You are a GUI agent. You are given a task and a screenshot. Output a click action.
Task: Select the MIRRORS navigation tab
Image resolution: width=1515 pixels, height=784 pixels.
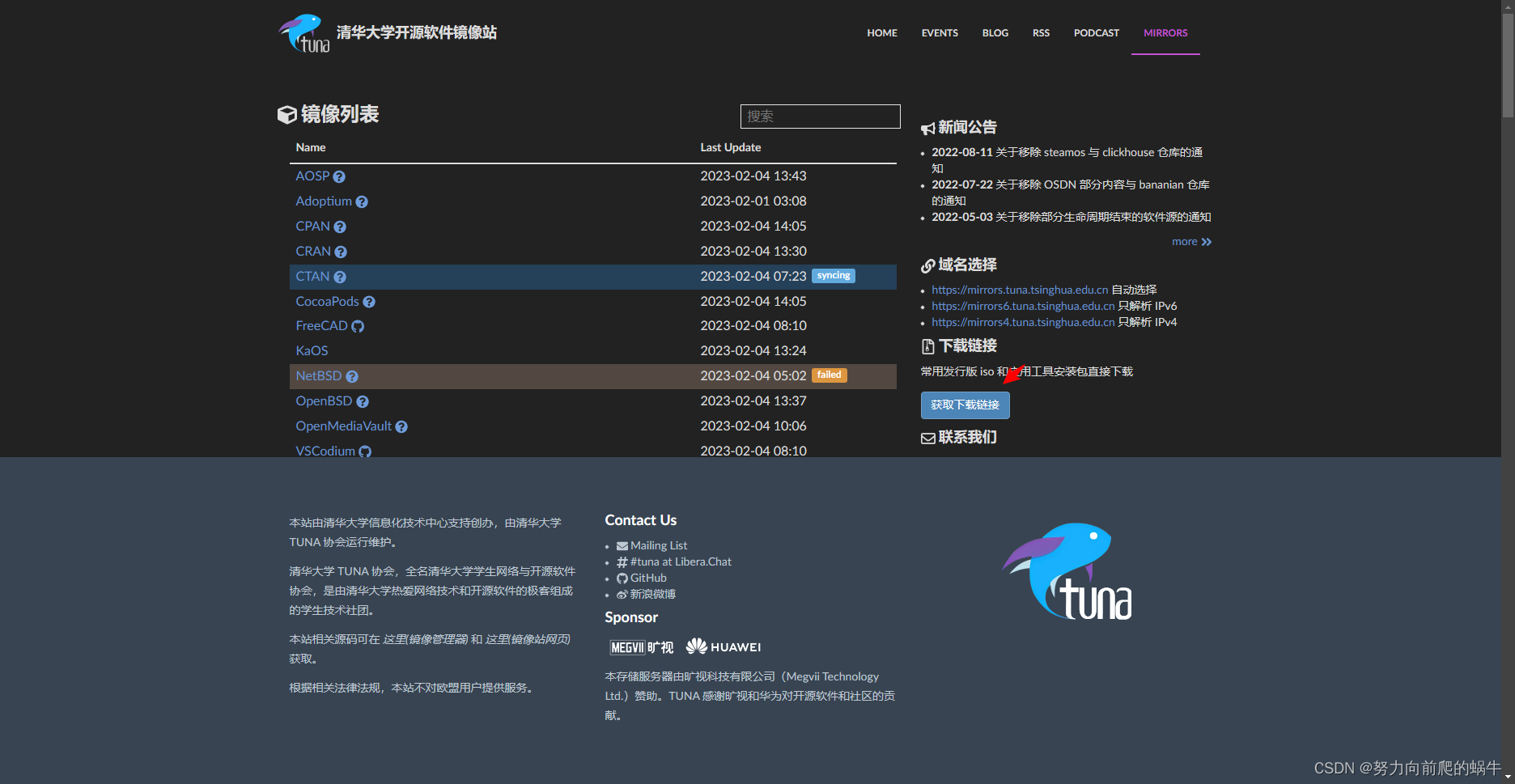coord(1165,33)
